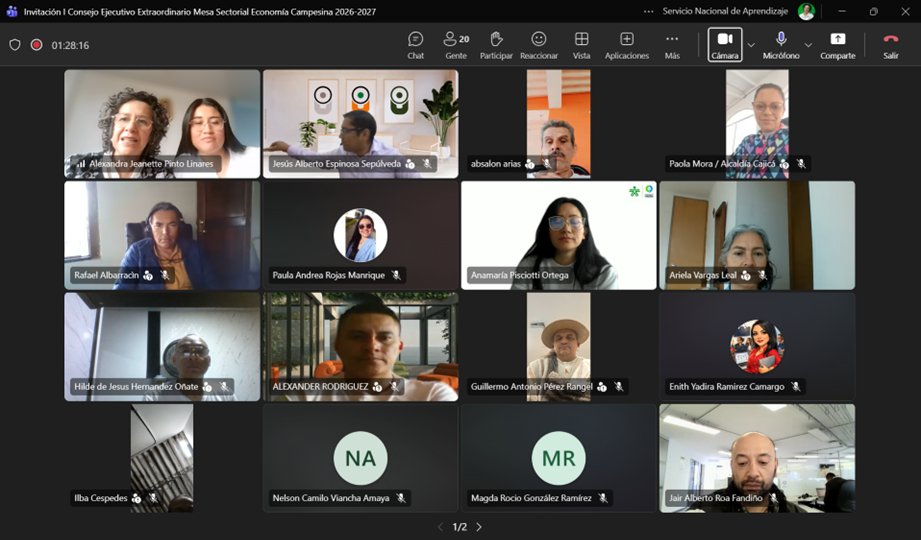Select Paola Mora / Alcaldía Cajicá video
Viewport: 921px width, 540px height.
[x=757, y=124]
